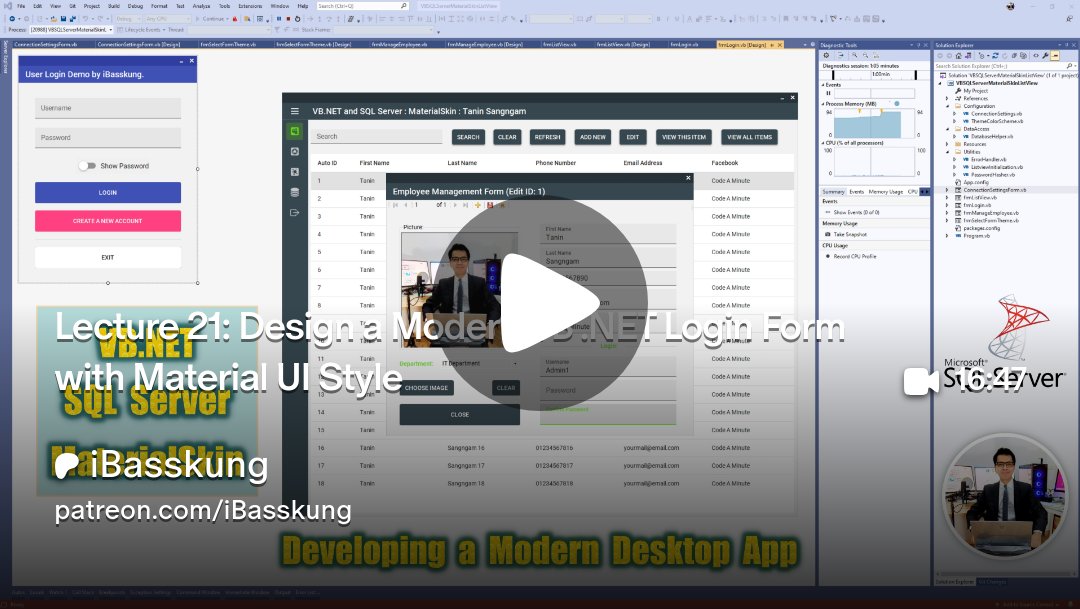The width and height of the screenshot is (1080, 609).
Task: Expand the Resources folder
Action: [x=948, y=144]
